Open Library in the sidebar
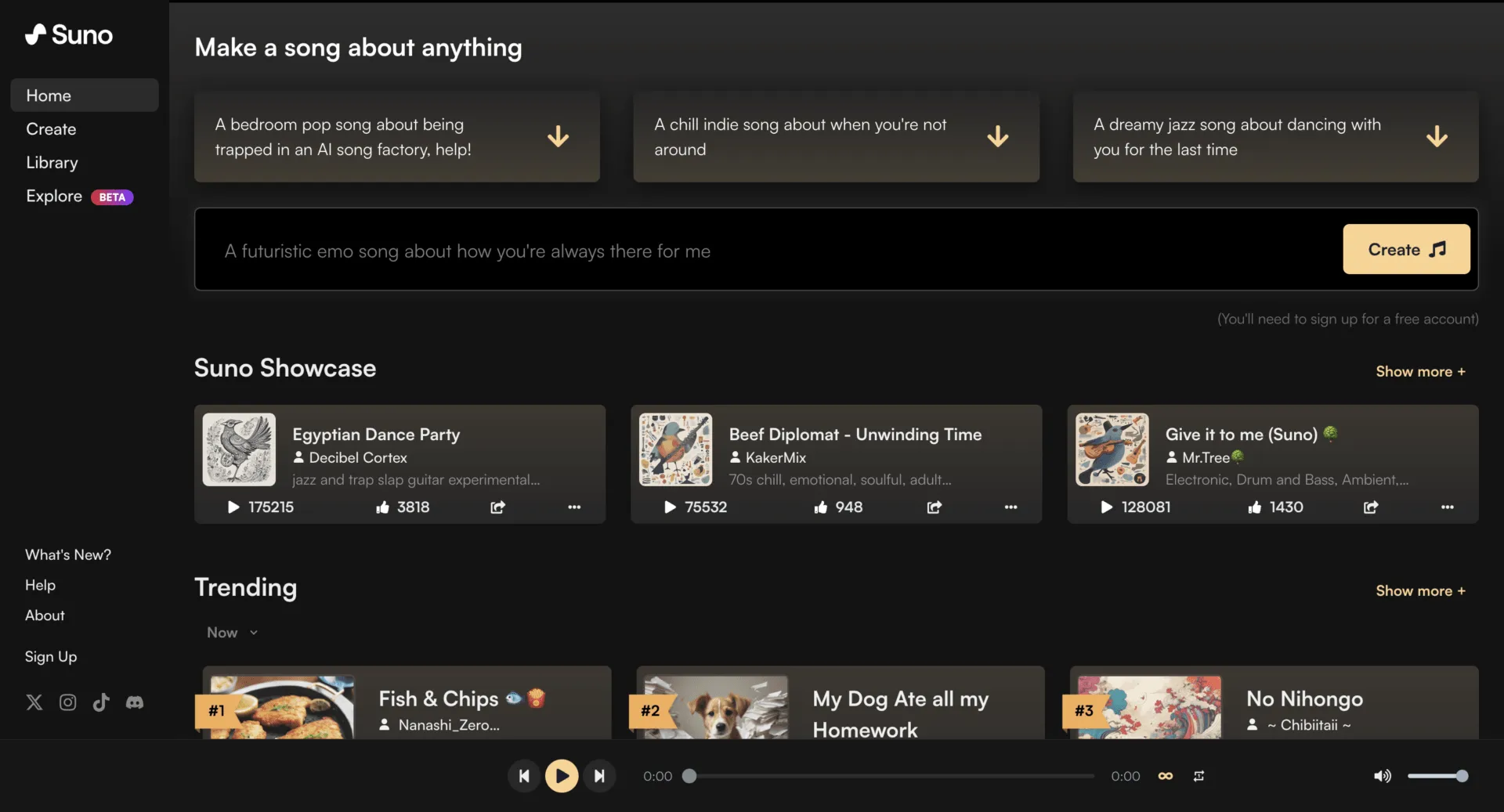Image resolution: width=1504 pixels, height=812 pixels. pos(52,163)
